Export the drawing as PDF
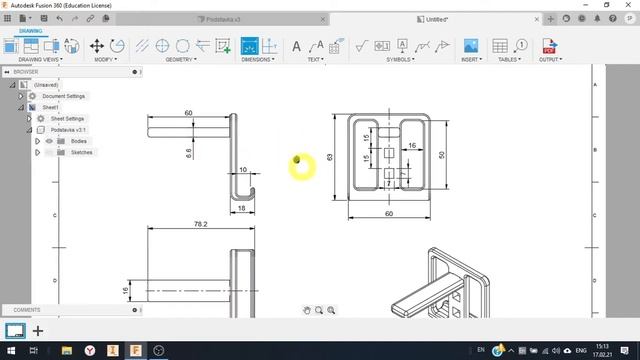The width and height of the screenshot is (640, 360). point(549,46)
